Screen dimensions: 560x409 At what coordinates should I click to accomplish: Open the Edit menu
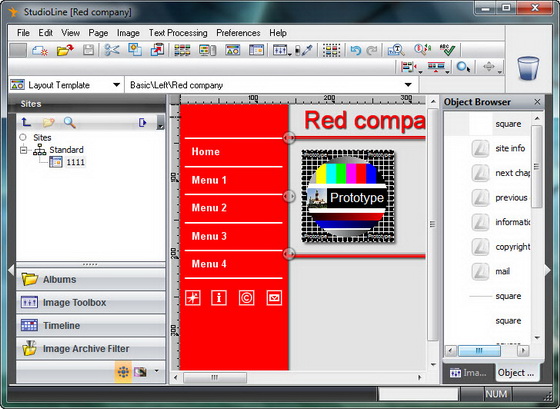(x=45, y=33)
